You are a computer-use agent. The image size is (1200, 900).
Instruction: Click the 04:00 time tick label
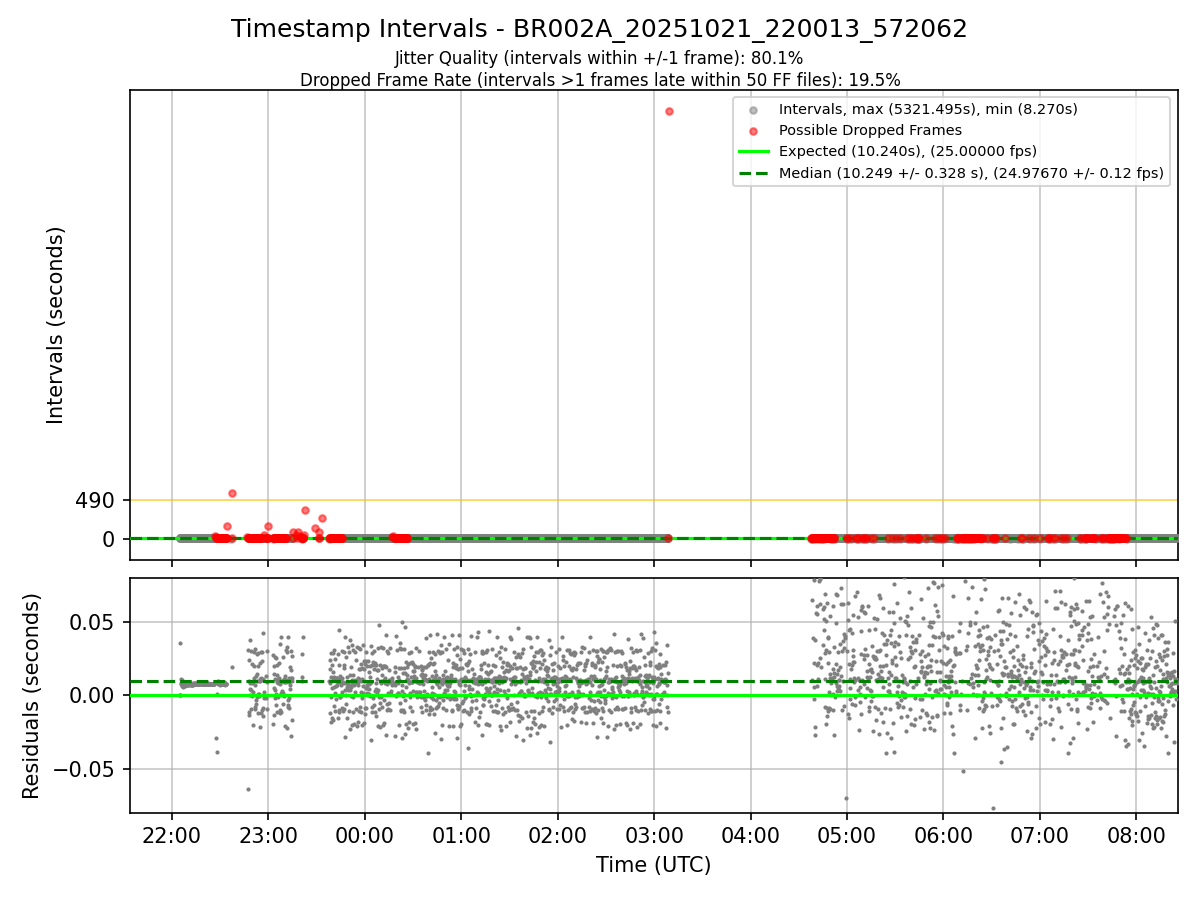[x=750, y=836]
